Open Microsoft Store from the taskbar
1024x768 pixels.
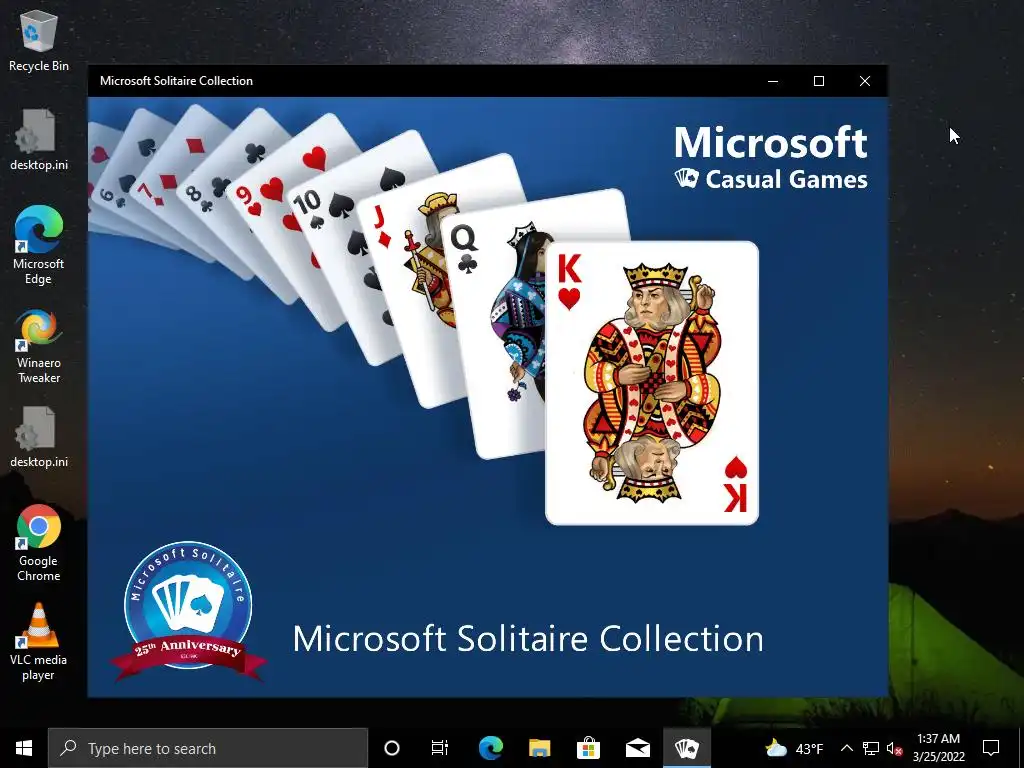588,748
